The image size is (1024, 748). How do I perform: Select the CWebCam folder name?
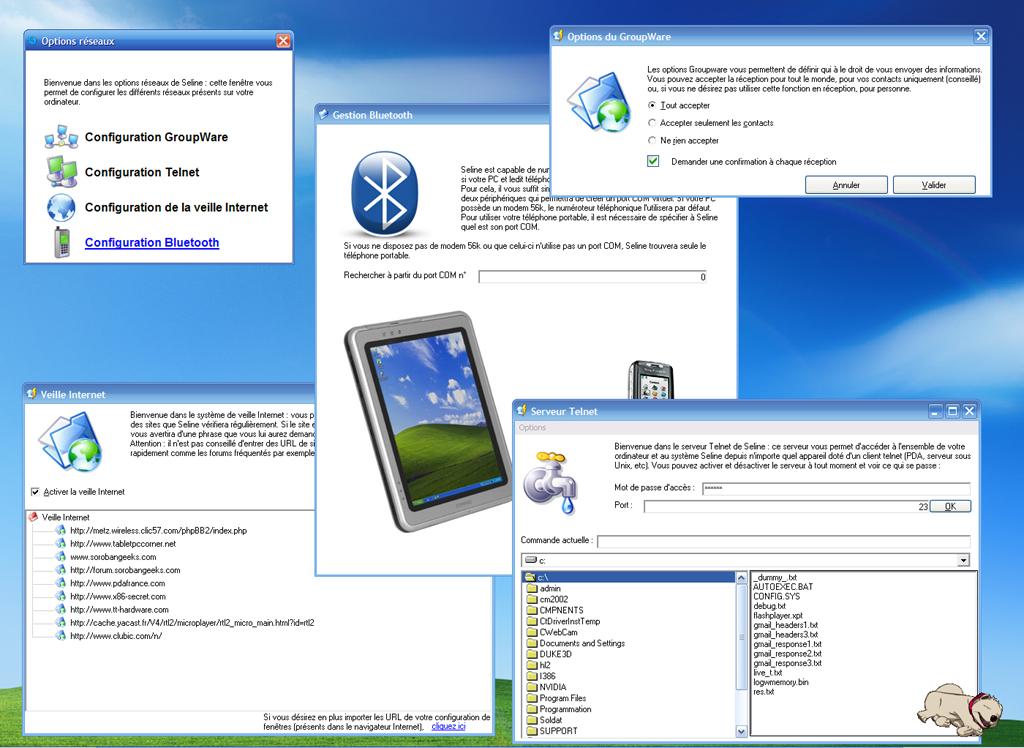pyautogui.click(x=558, y=632)
